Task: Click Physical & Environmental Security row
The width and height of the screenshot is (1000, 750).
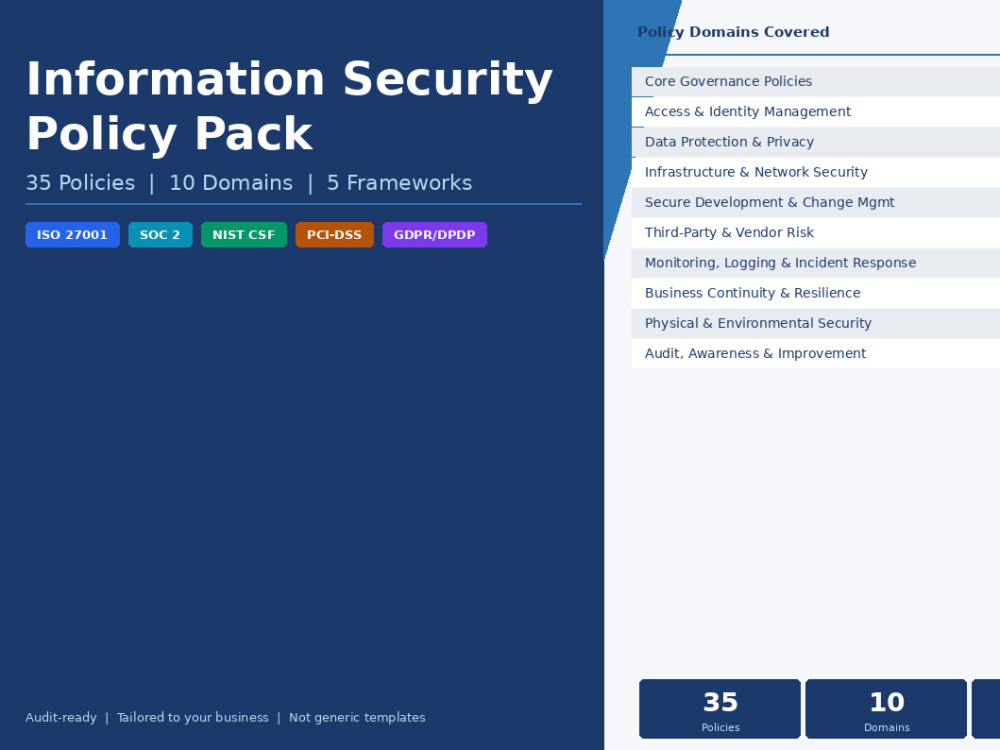Action: coord(816,323)
